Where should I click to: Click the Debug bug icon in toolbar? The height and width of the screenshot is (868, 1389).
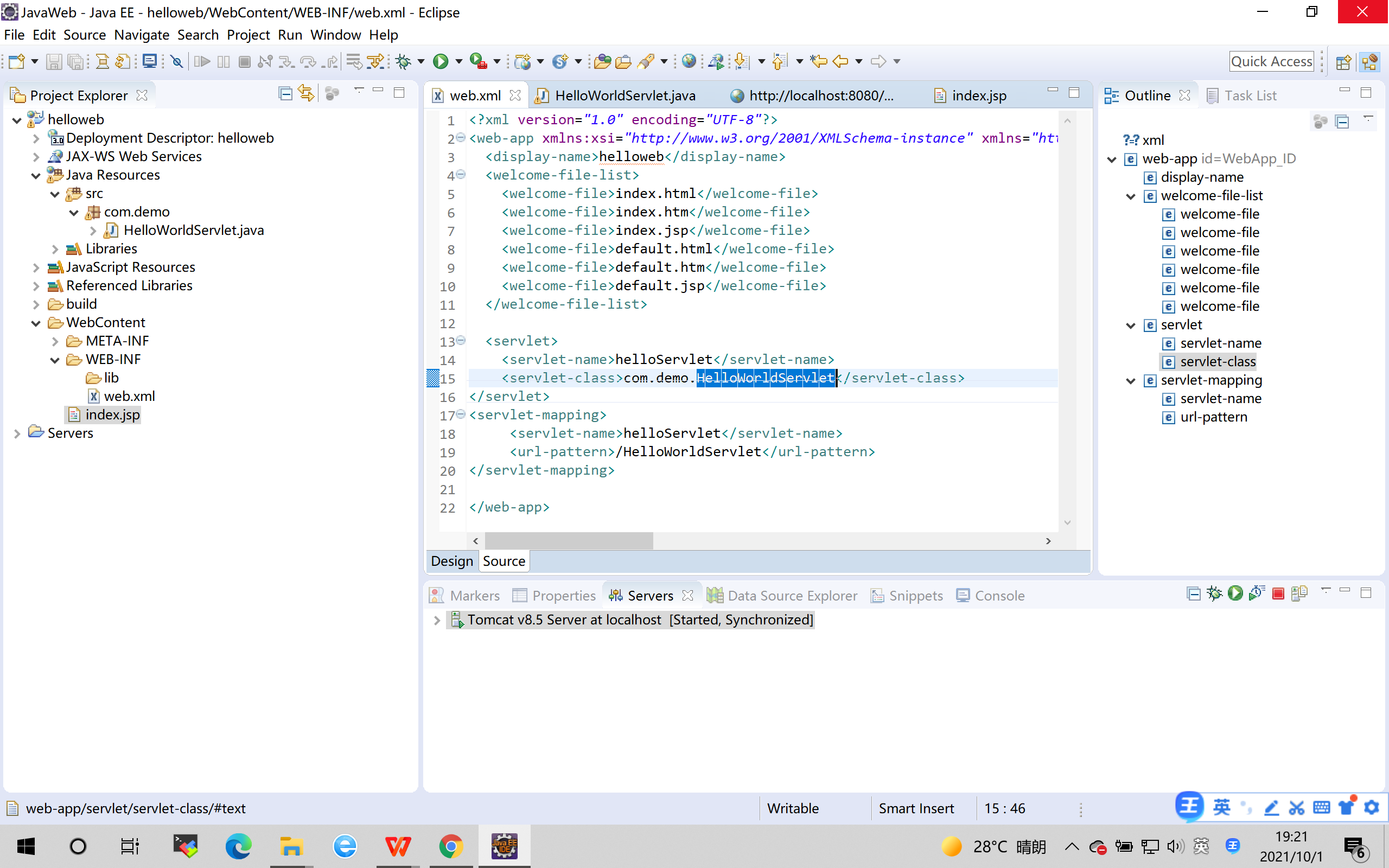404,61
